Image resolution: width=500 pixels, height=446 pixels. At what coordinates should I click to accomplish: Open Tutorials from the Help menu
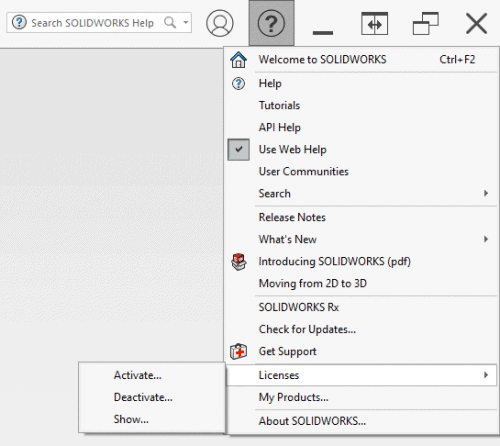pos(362,105)
